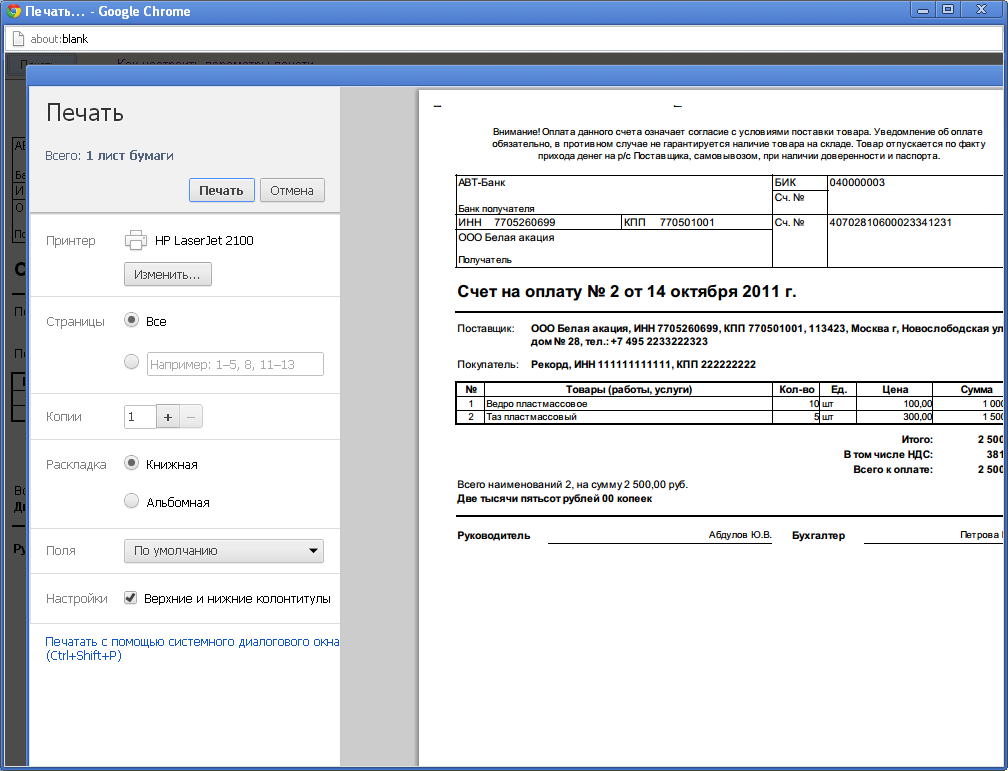Click the copies number field

(140, 417)
